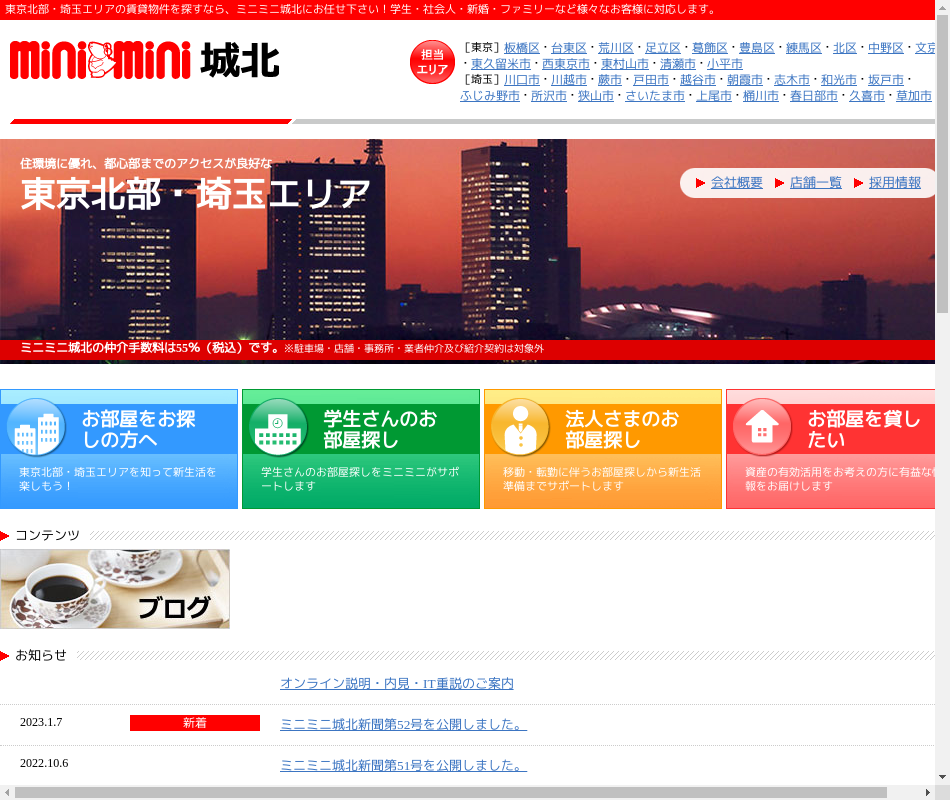Select the 板橋区 area link
The height and width of the screenshot is (800, 950).
coord(521,48)
